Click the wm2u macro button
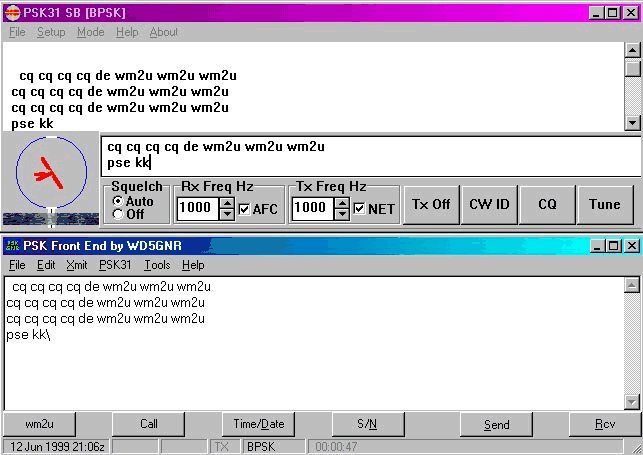This screenshot has width=643, height=455. pyautogui.click(x=39, y=424)
